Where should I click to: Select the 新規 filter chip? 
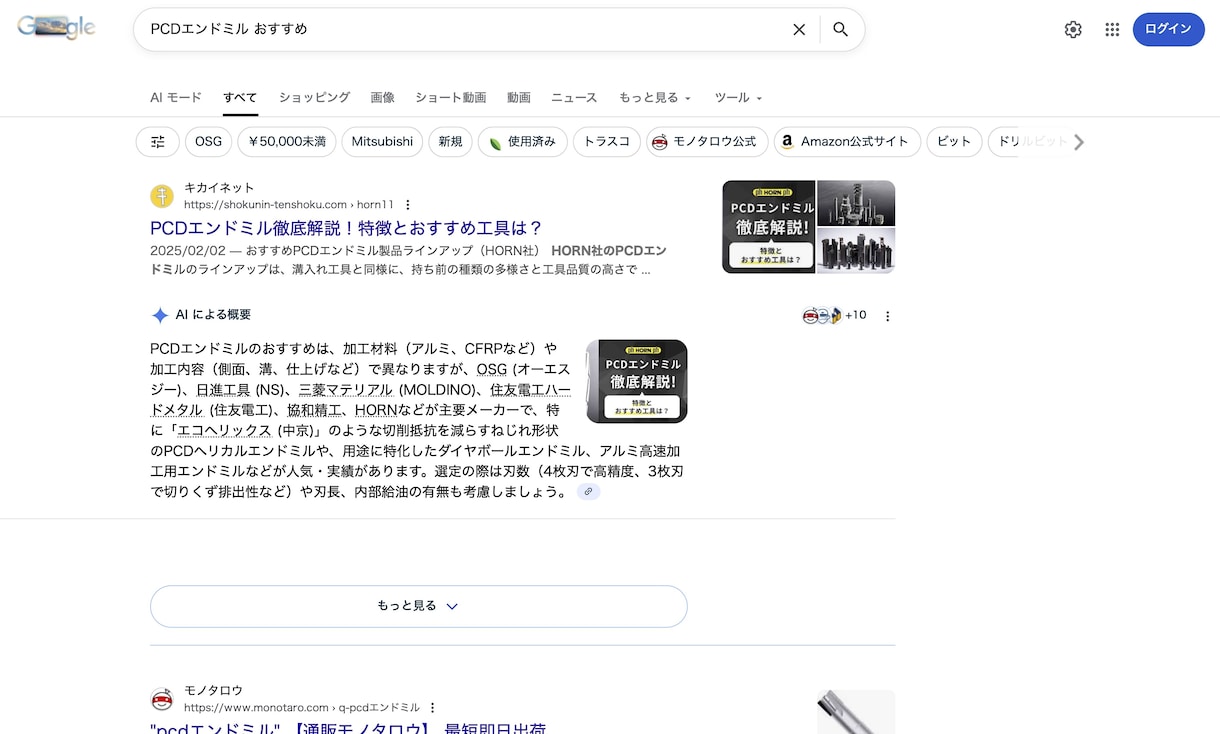451,142
